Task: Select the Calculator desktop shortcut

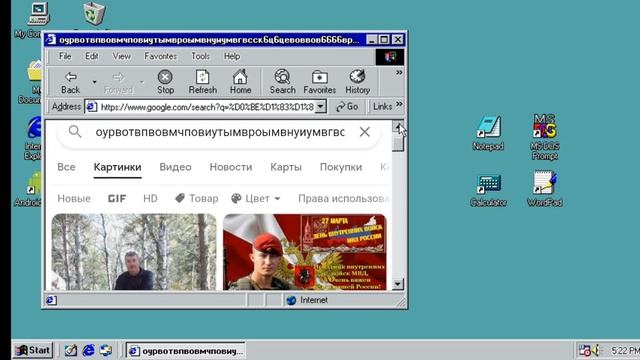Action: pyautogui.click(x=488, y=190)
